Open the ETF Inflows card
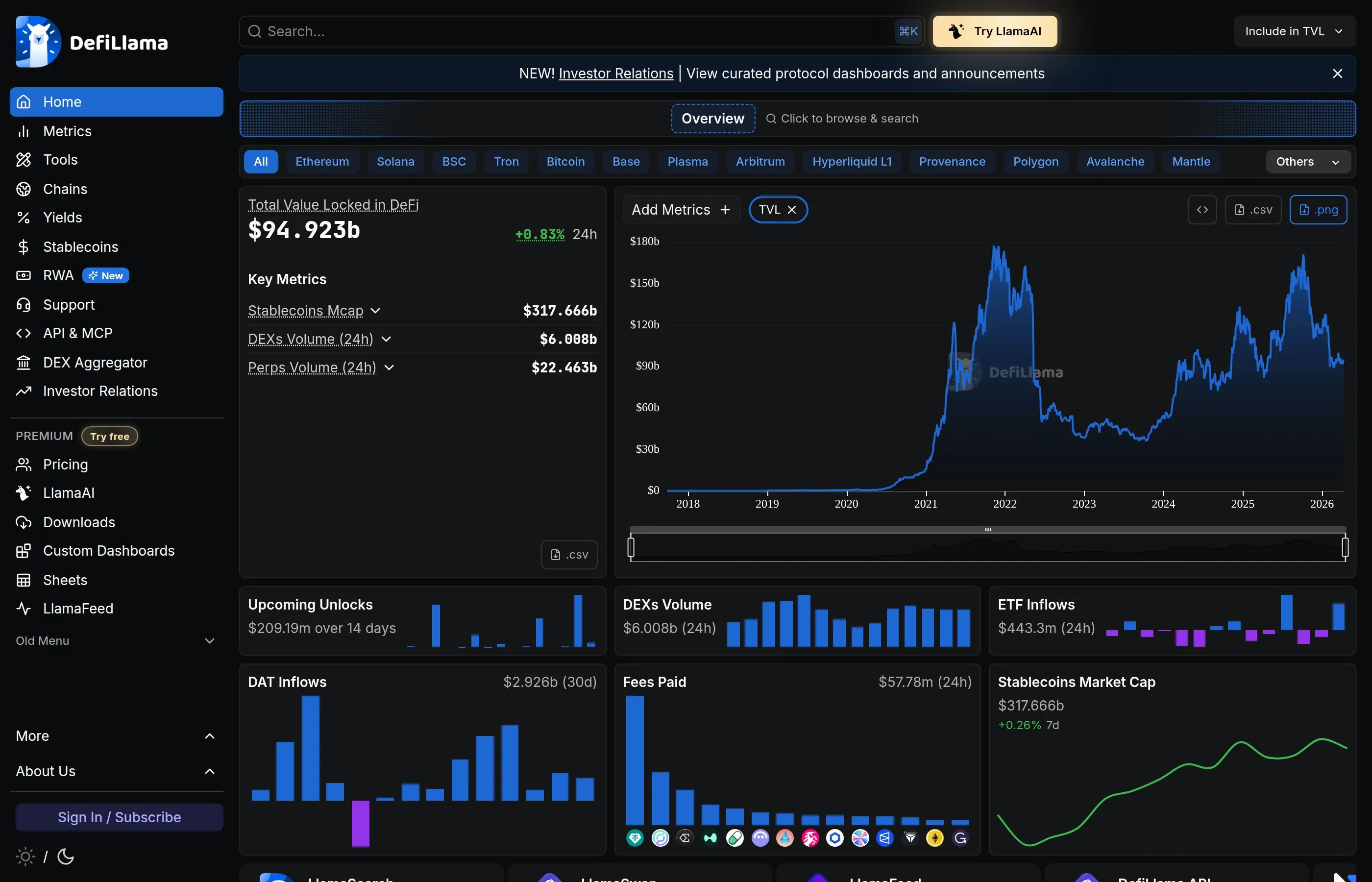Image resolution: width=1372 pixels, height=882 pixels. (x=1172, y=620)
